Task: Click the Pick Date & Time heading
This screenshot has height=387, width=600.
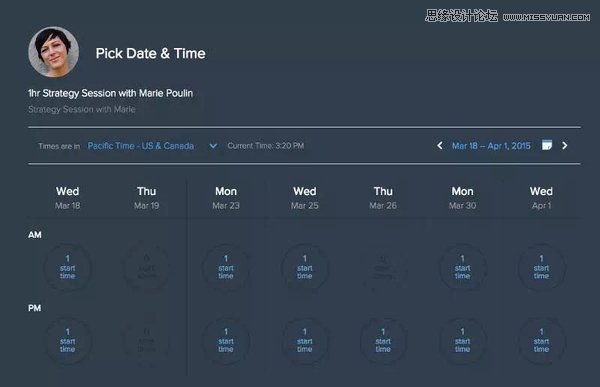Action: coord(150,53)
